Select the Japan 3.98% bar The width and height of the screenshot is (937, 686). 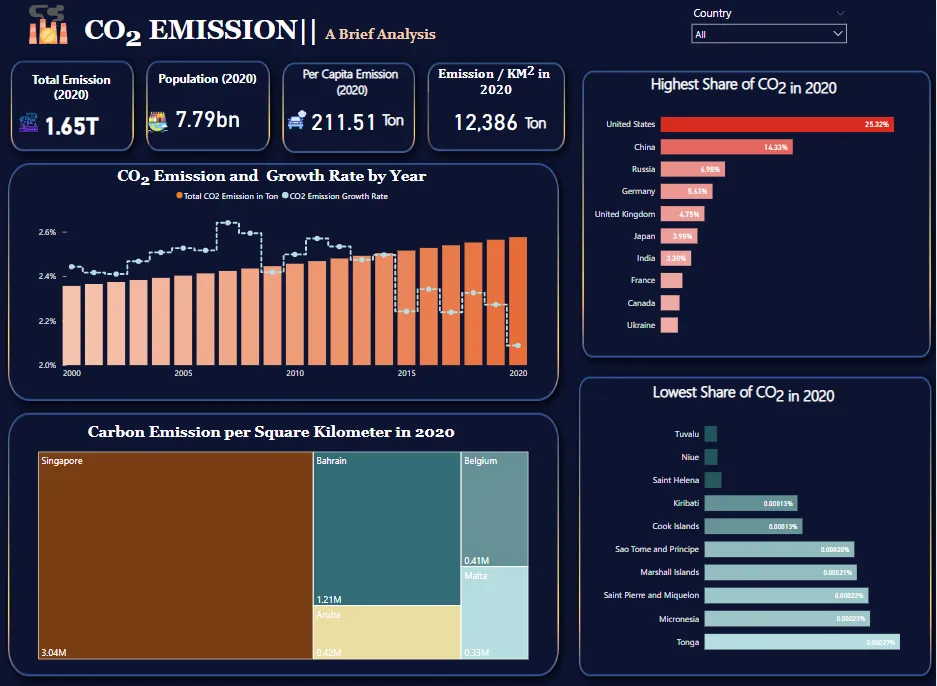point(679,236)
